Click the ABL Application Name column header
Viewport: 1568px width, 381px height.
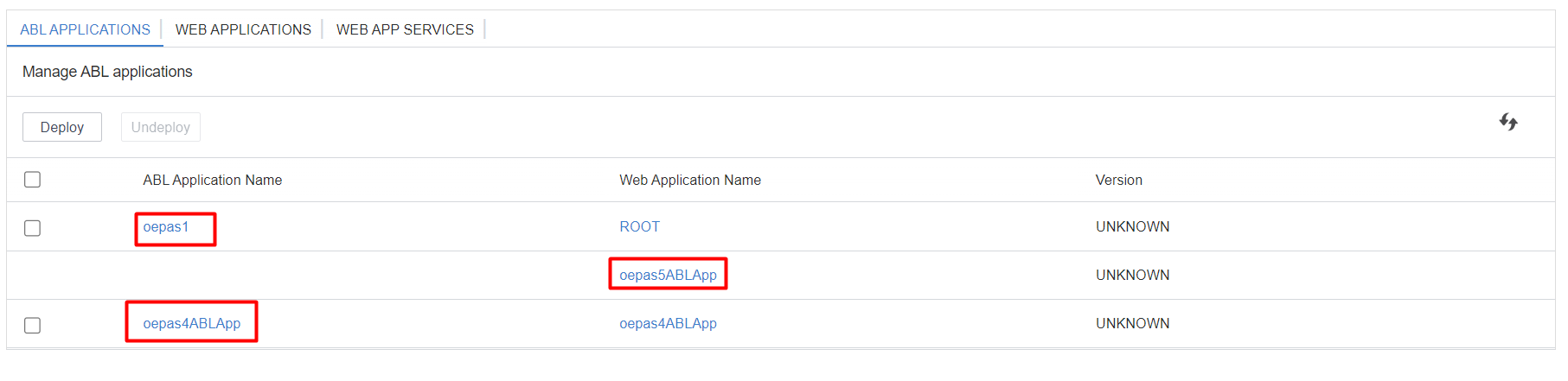click(213, 180)
